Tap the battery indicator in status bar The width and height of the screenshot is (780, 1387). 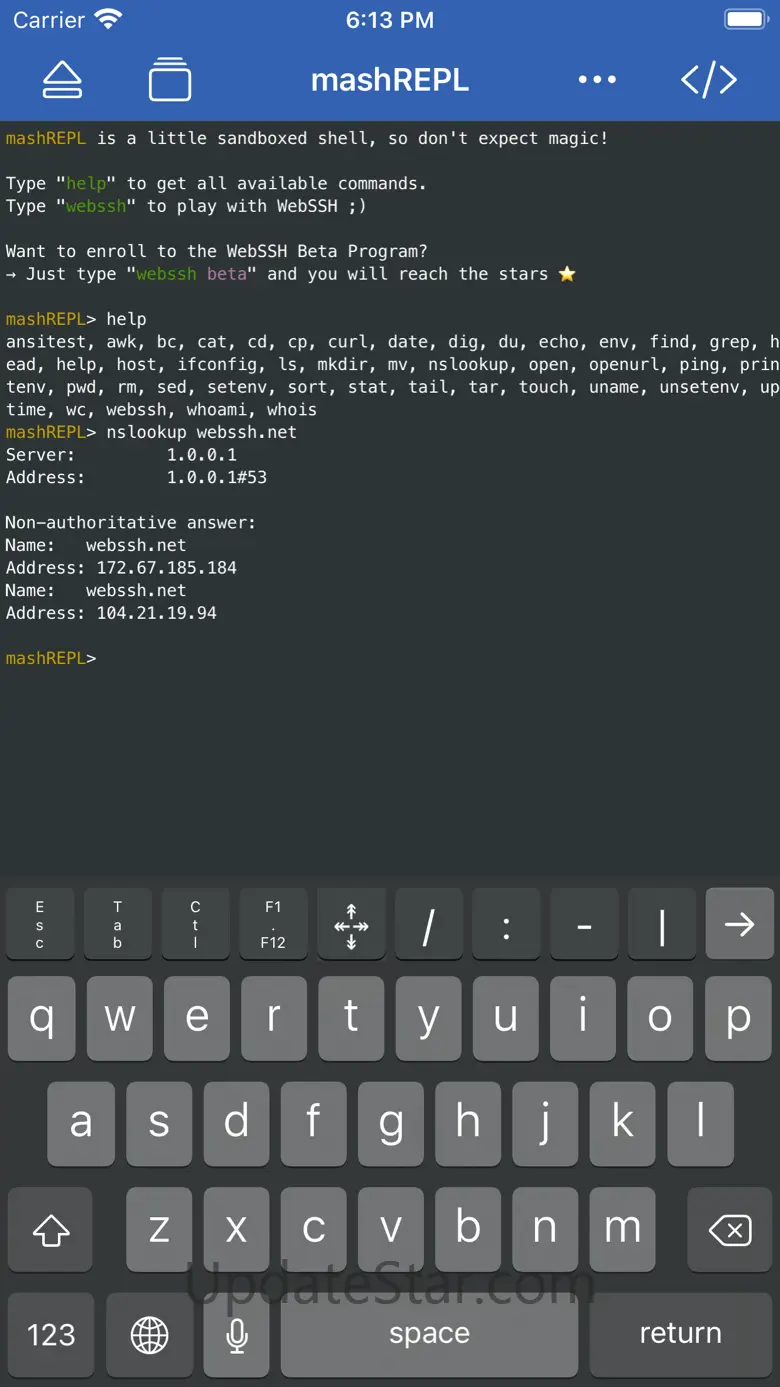coord(745,20)
